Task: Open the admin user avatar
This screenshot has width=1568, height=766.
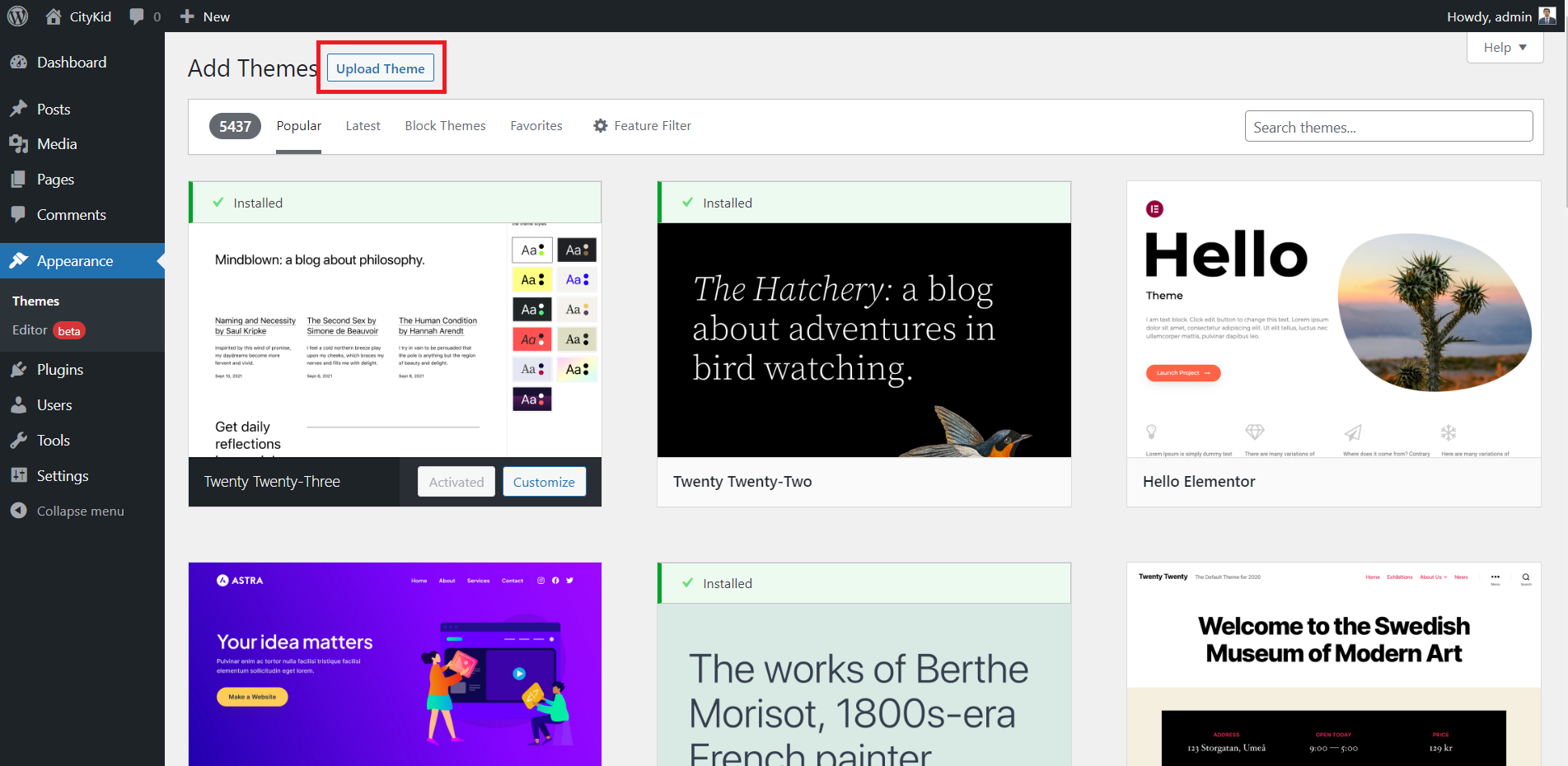Action: click(x=1547, y=16)
